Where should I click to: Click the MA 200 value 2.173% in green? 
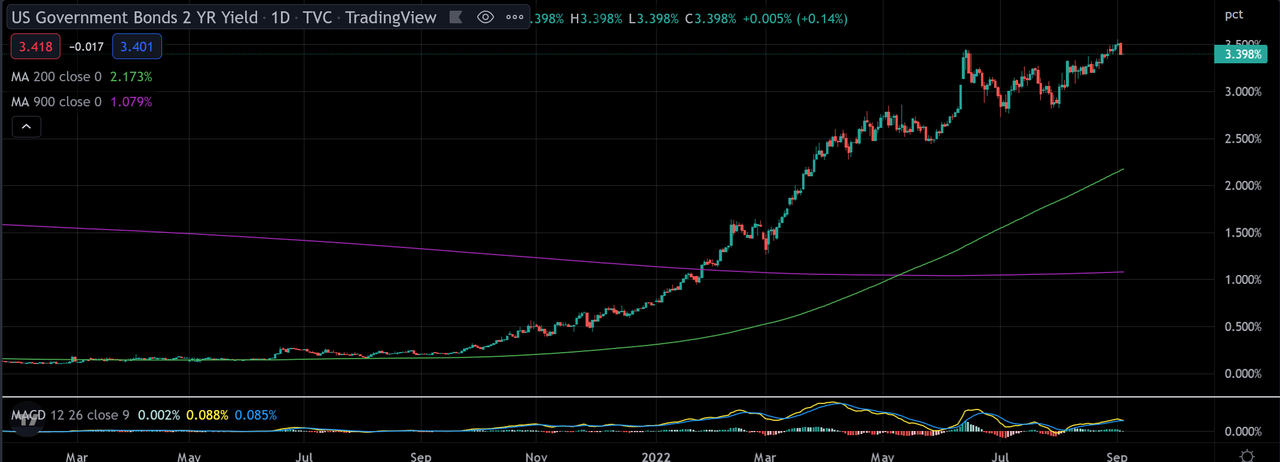(130, 76)
